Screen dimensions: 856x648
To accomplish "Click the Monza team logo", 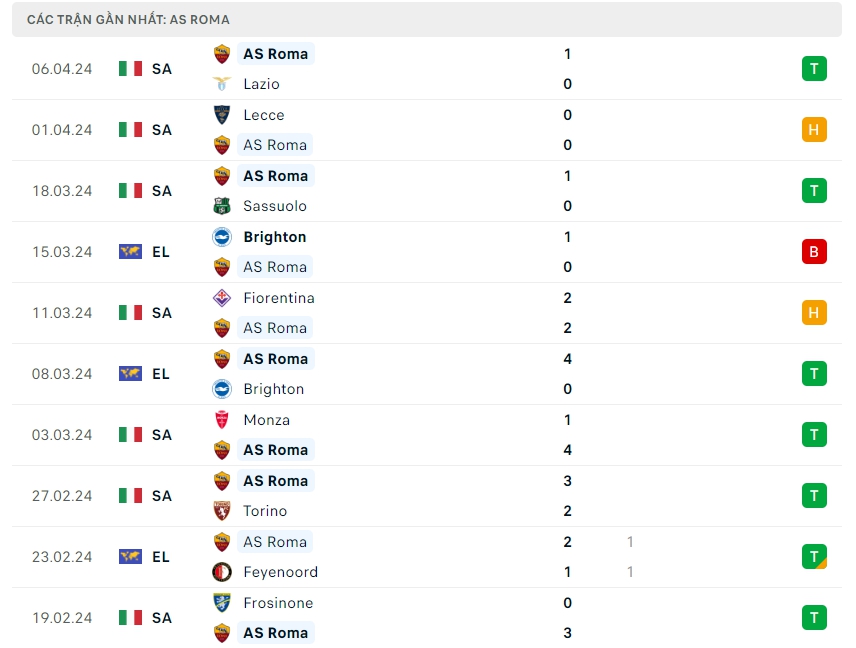I will click(x=222, y=420).
